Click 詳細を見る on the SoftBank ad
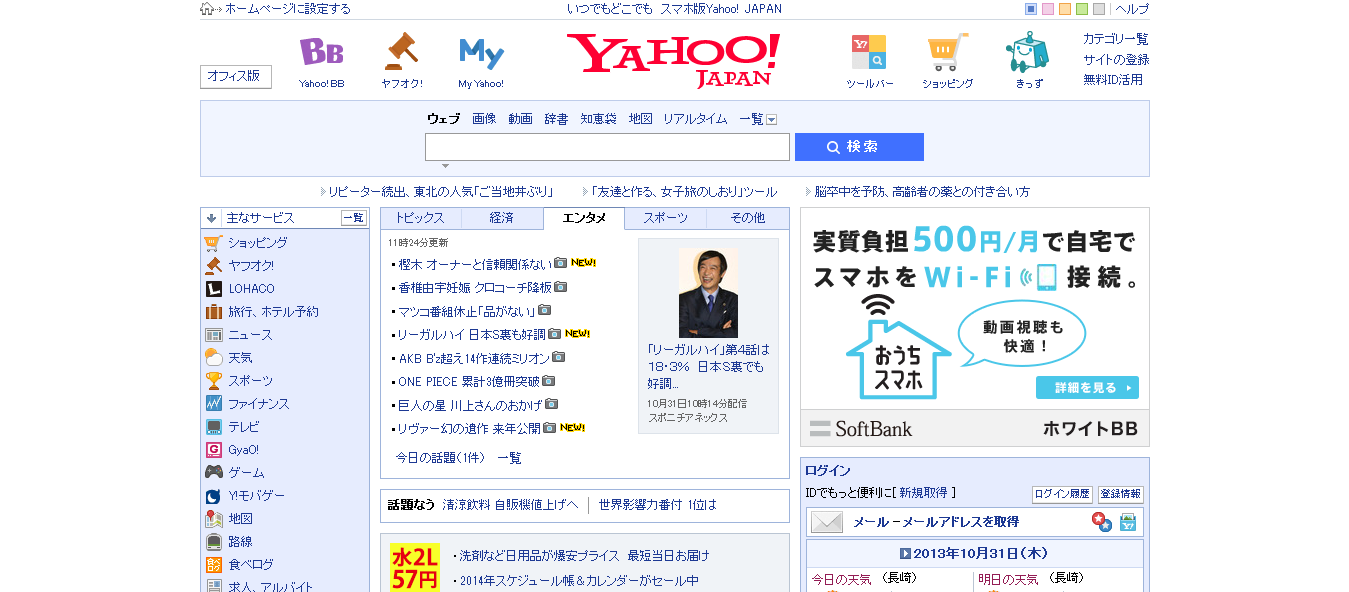Screen dimensions: 1349x592 coord(1087,388)
